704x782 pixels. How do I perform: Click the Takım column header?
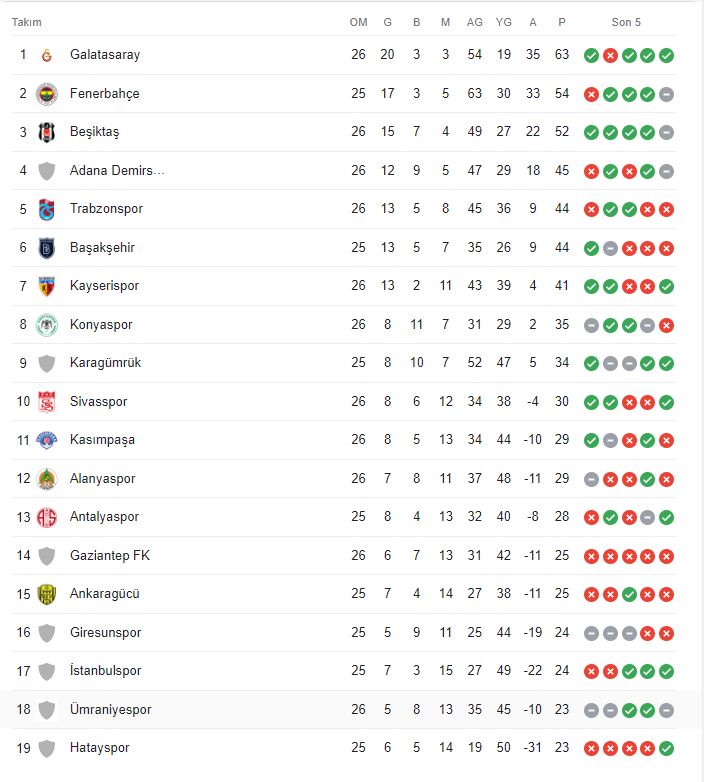[x=27, y=22]
